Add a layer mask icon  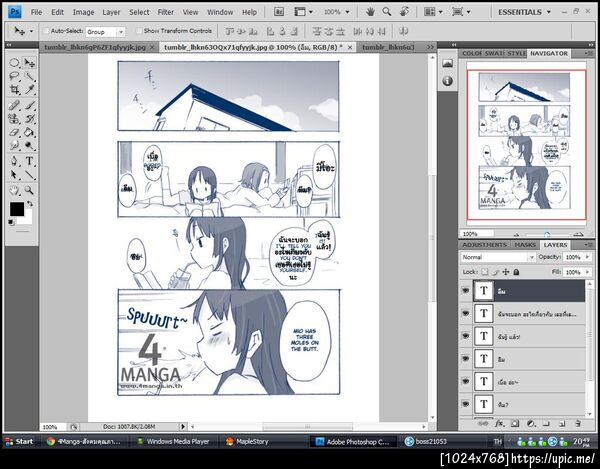tap(515, 423)
